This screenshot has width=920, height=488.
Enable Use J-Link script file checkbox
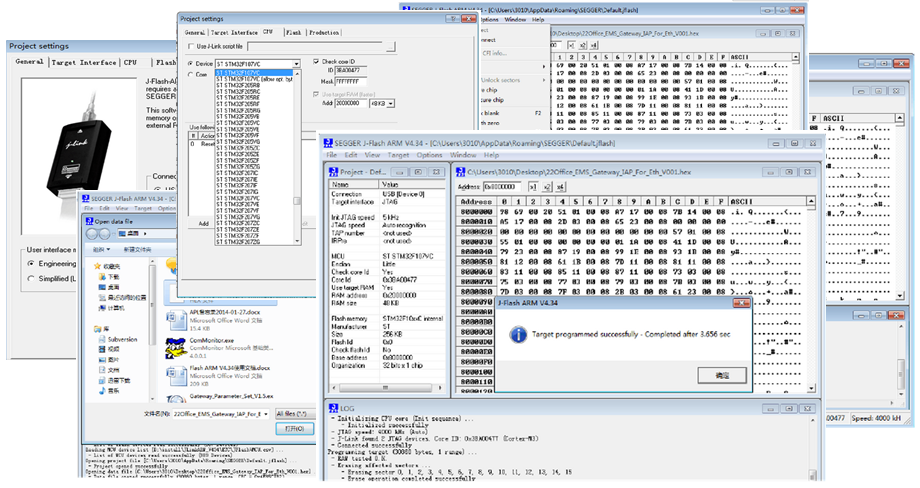[191, 46]
